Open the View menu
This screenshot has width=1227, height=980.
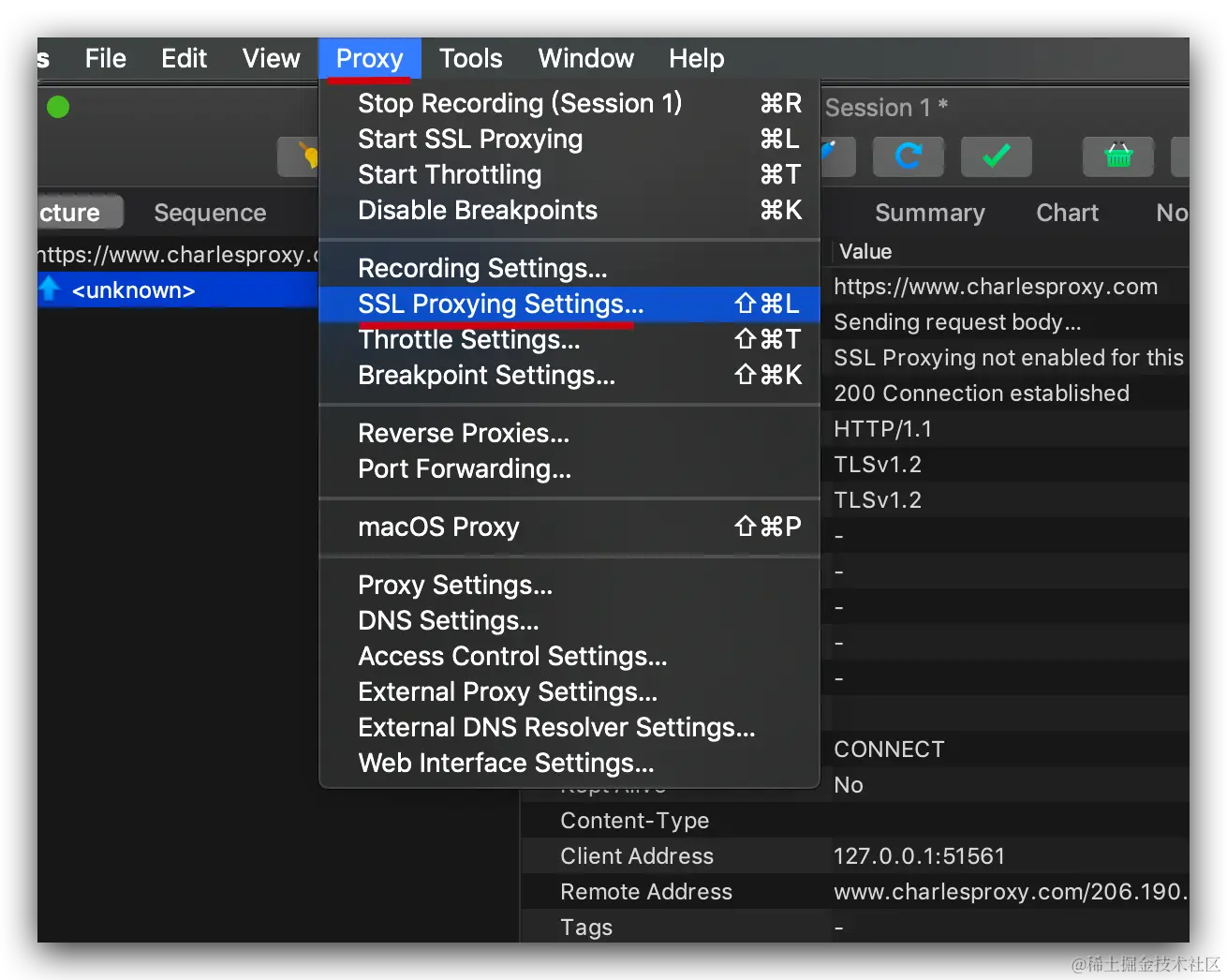[271, 58]
